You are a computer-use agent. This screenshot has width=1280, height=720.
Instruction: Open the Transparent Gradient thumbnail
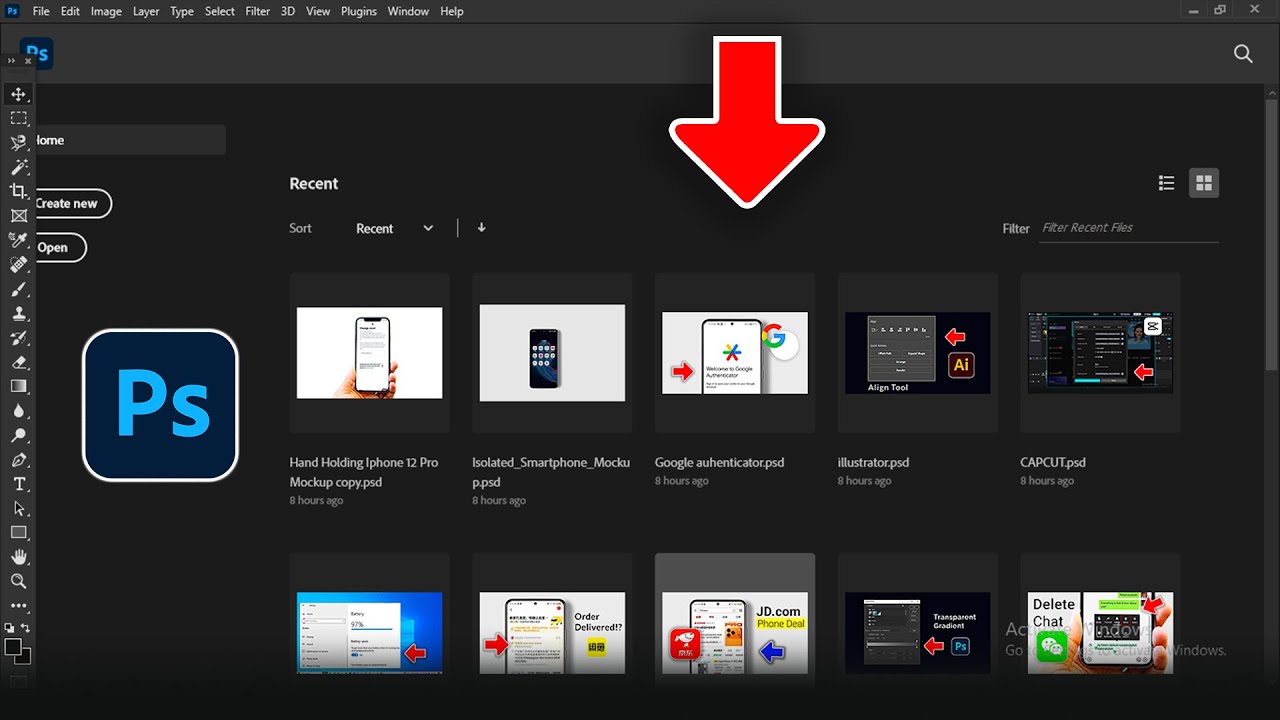coord(918,632)
